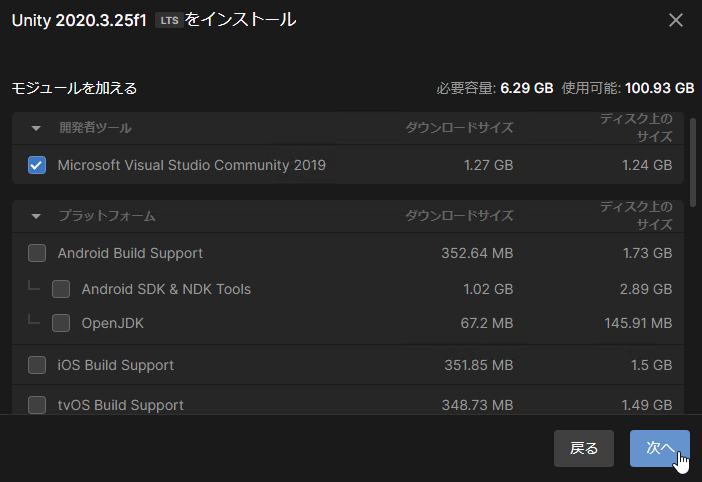Image resolution: width=702 pixels, height=482 pixels.
Task: Enable iOS Build Support checkbox
Action: coord(37,365)
